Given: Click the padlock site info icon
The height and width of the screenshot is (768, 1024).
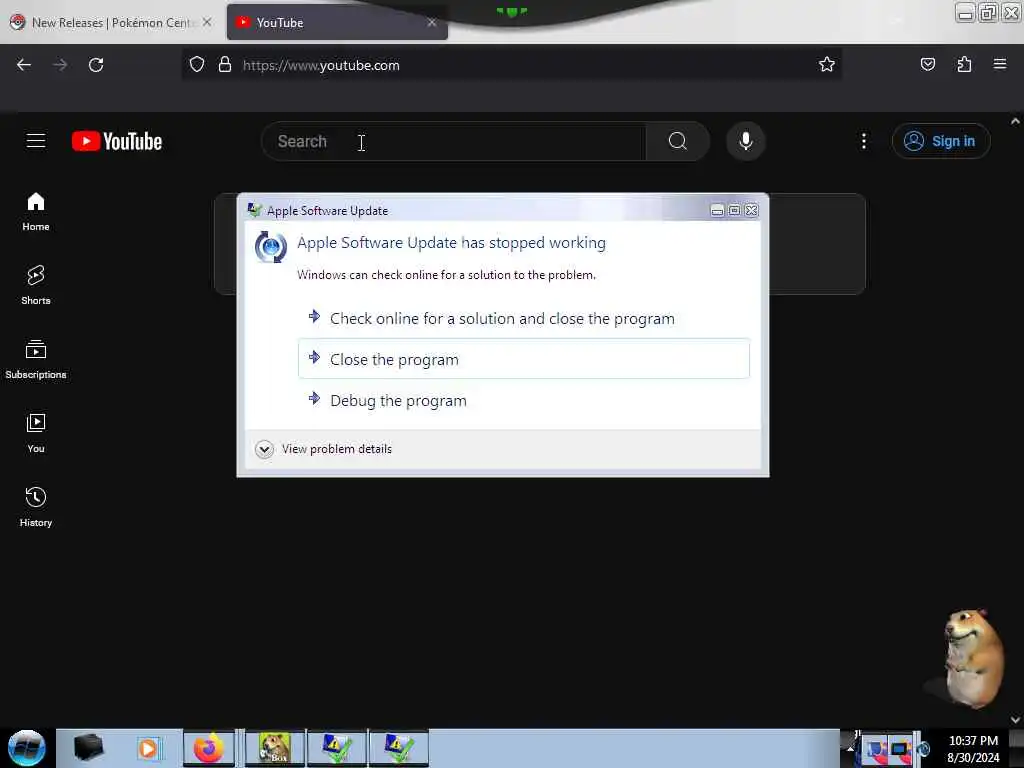Looking at the screenshot, I should point(225,65).
